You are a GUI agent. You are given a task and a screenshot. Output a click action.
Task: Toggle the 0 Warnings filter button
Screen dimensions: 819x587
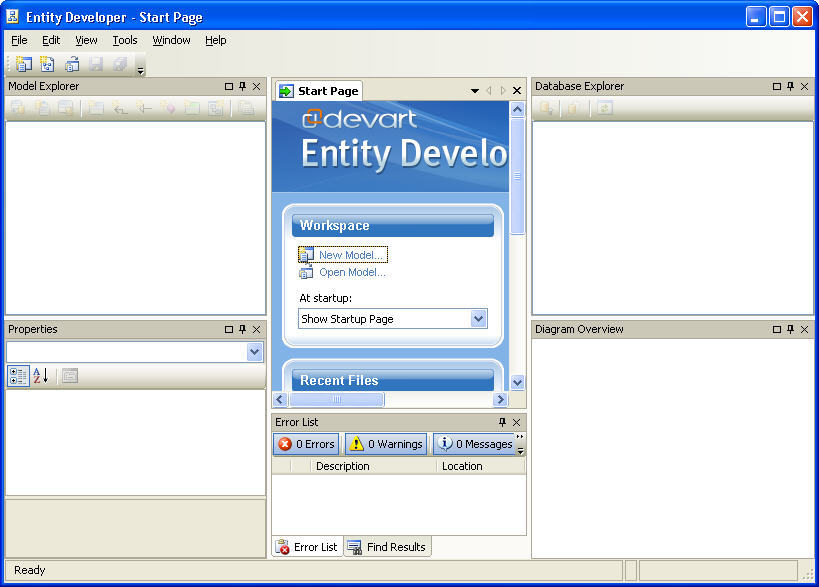[386, 444]
